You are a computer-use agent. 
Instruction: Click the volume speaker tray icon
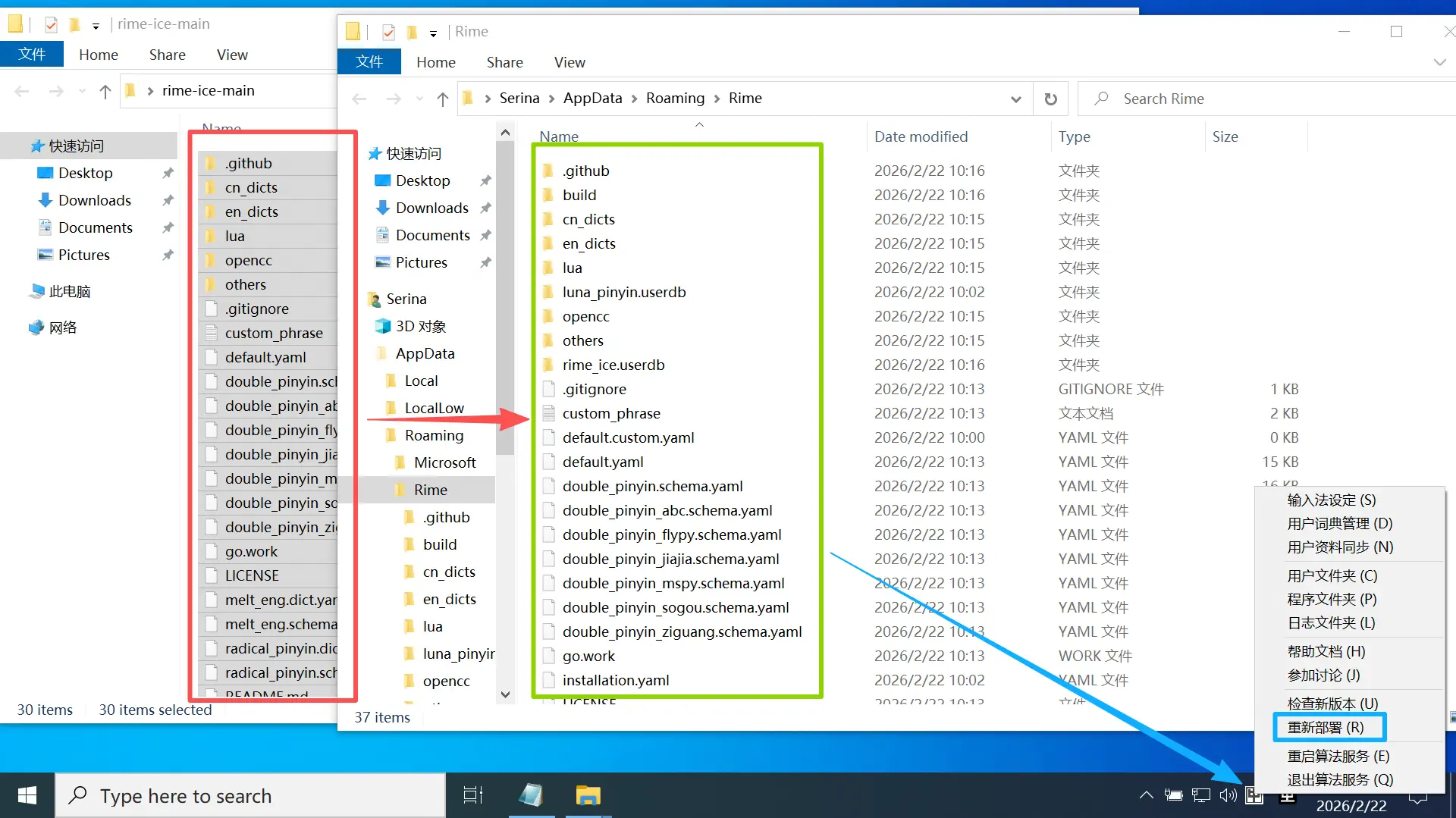click(1228, 795)
